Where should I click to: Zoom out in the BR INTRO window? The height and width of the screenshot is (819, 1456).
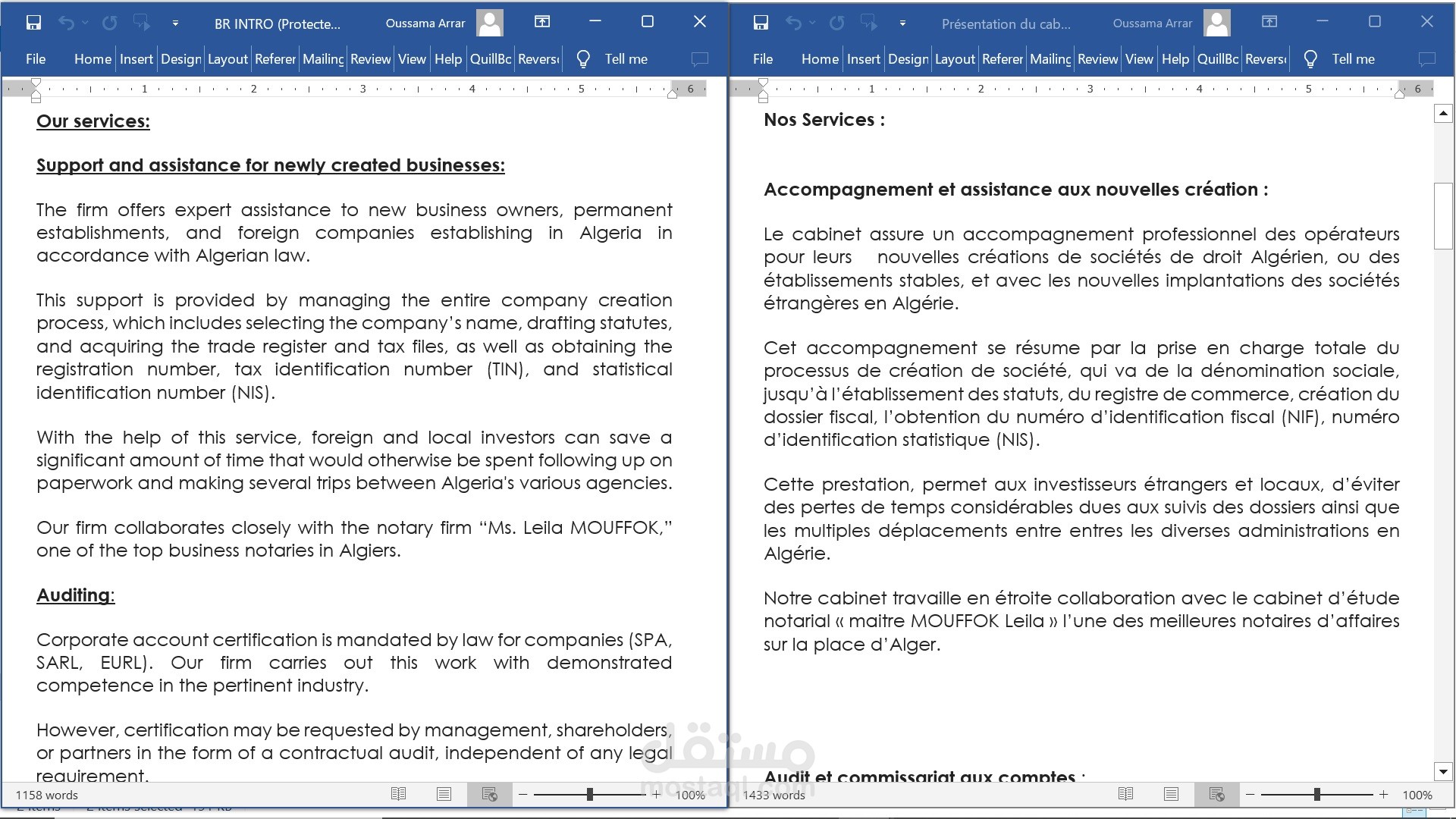(x=522, y=794)
